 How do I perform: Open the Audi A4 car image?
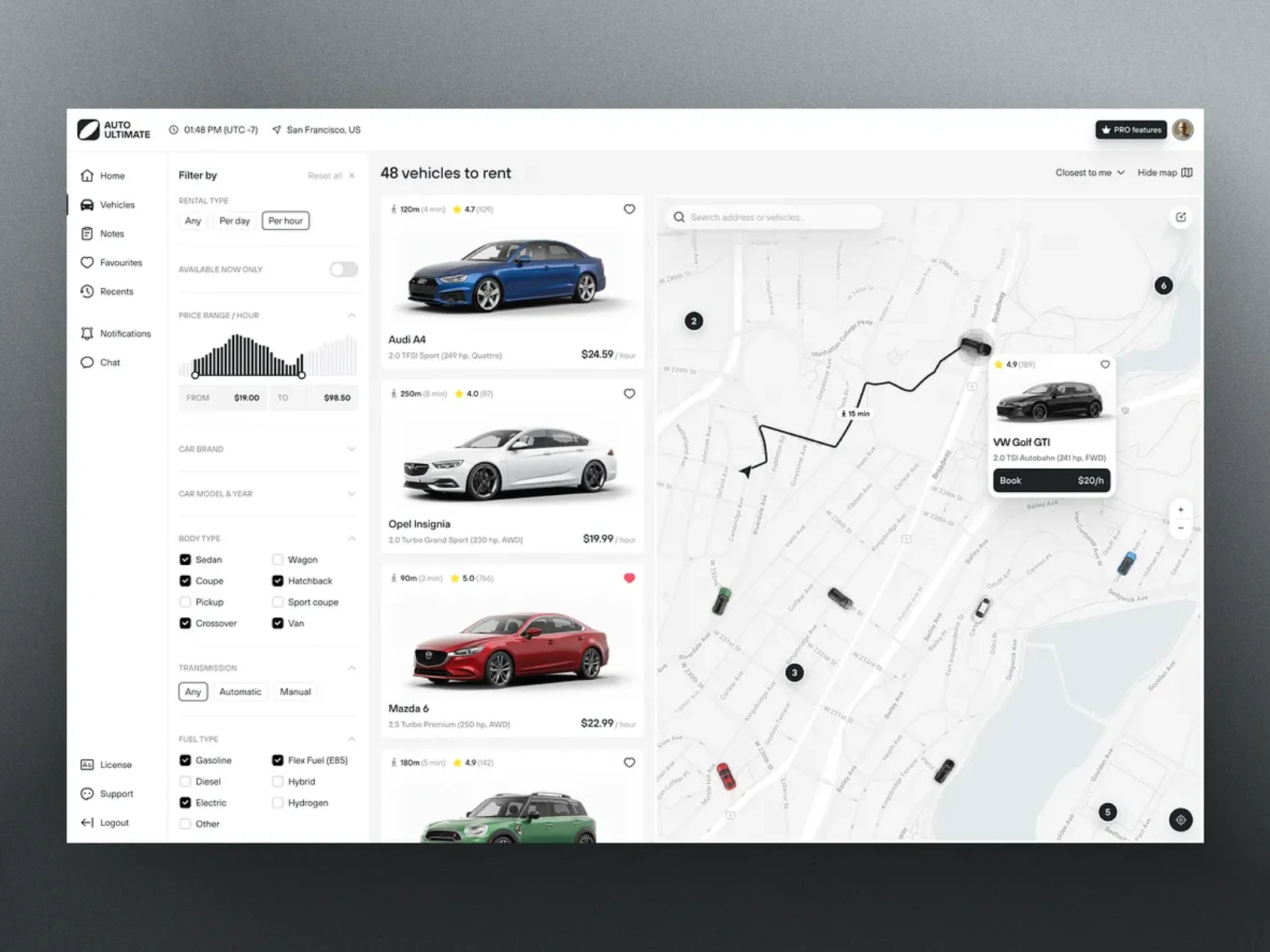point(507,275)
